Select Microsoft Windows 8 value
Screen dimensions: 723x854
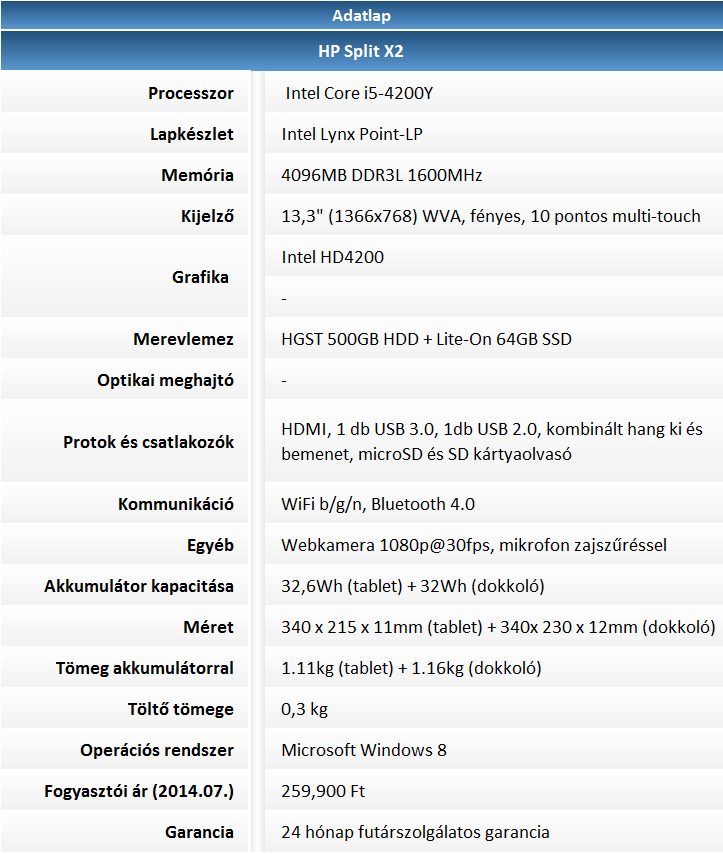pos(364,750)
